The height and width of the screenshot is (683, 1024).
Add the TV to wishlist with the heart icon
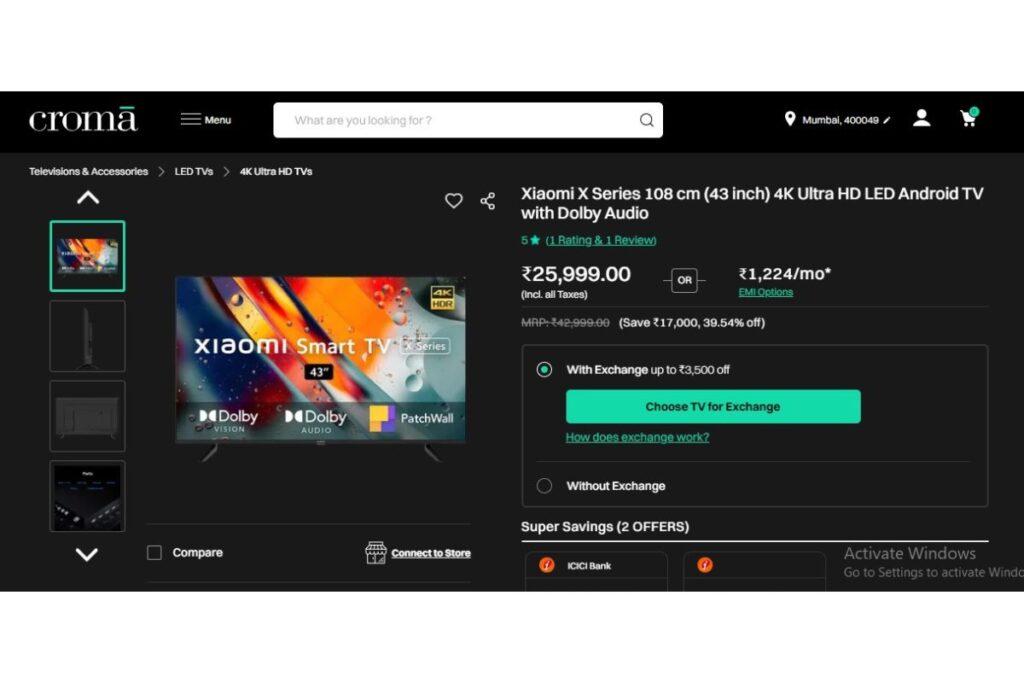(x=454, y=200)
